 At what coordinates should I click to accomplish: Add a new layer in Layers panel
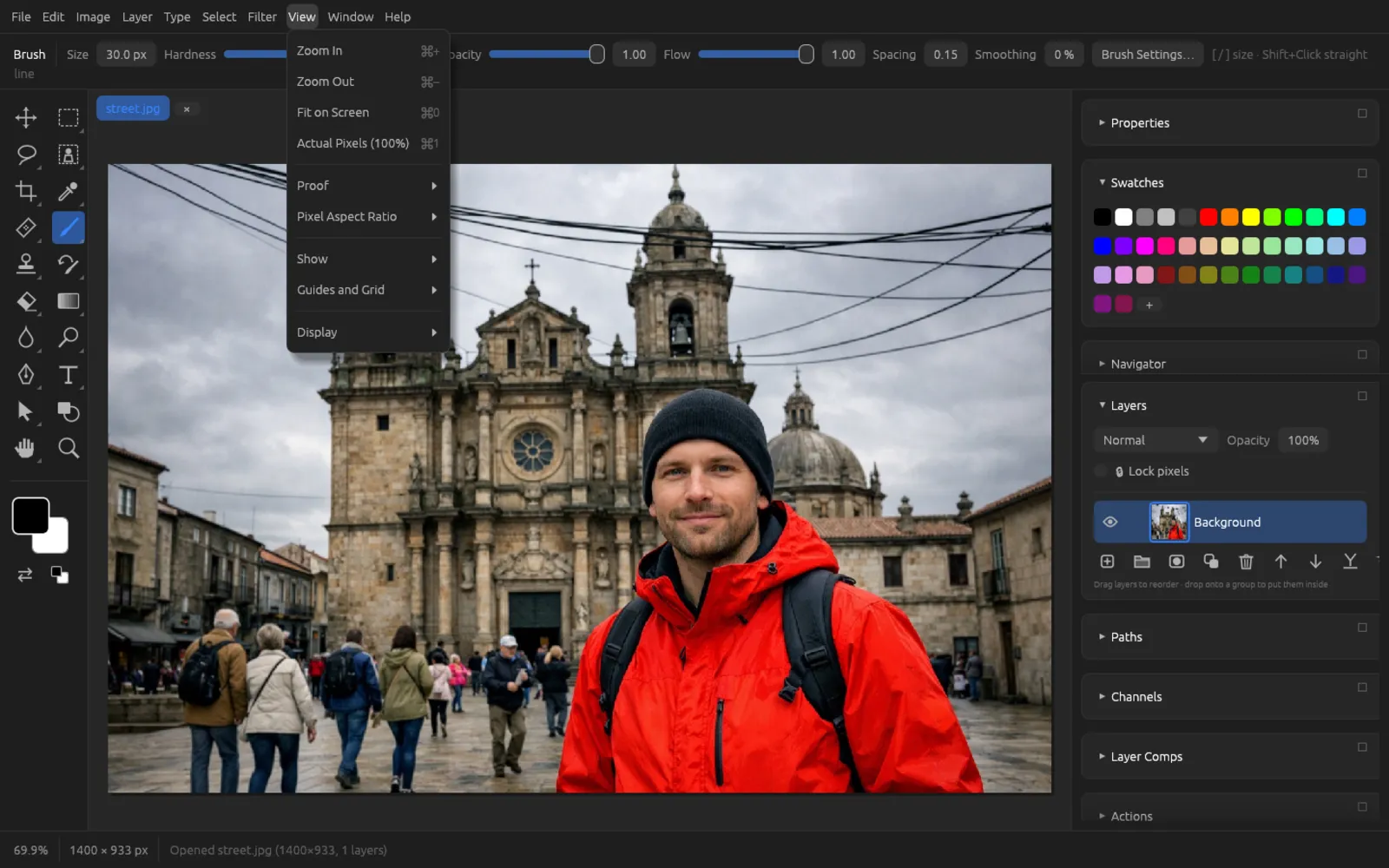[1107, 562]
